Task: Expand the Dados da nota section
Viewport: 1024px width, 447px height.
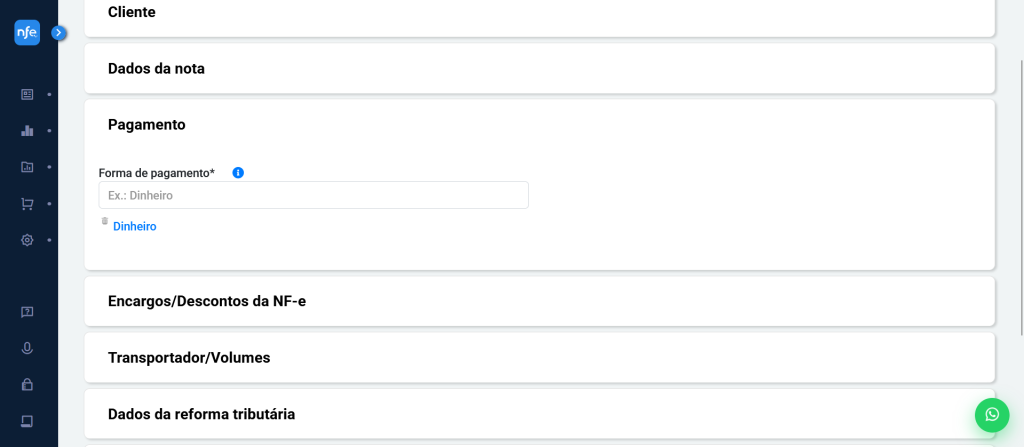Action: 539,69
